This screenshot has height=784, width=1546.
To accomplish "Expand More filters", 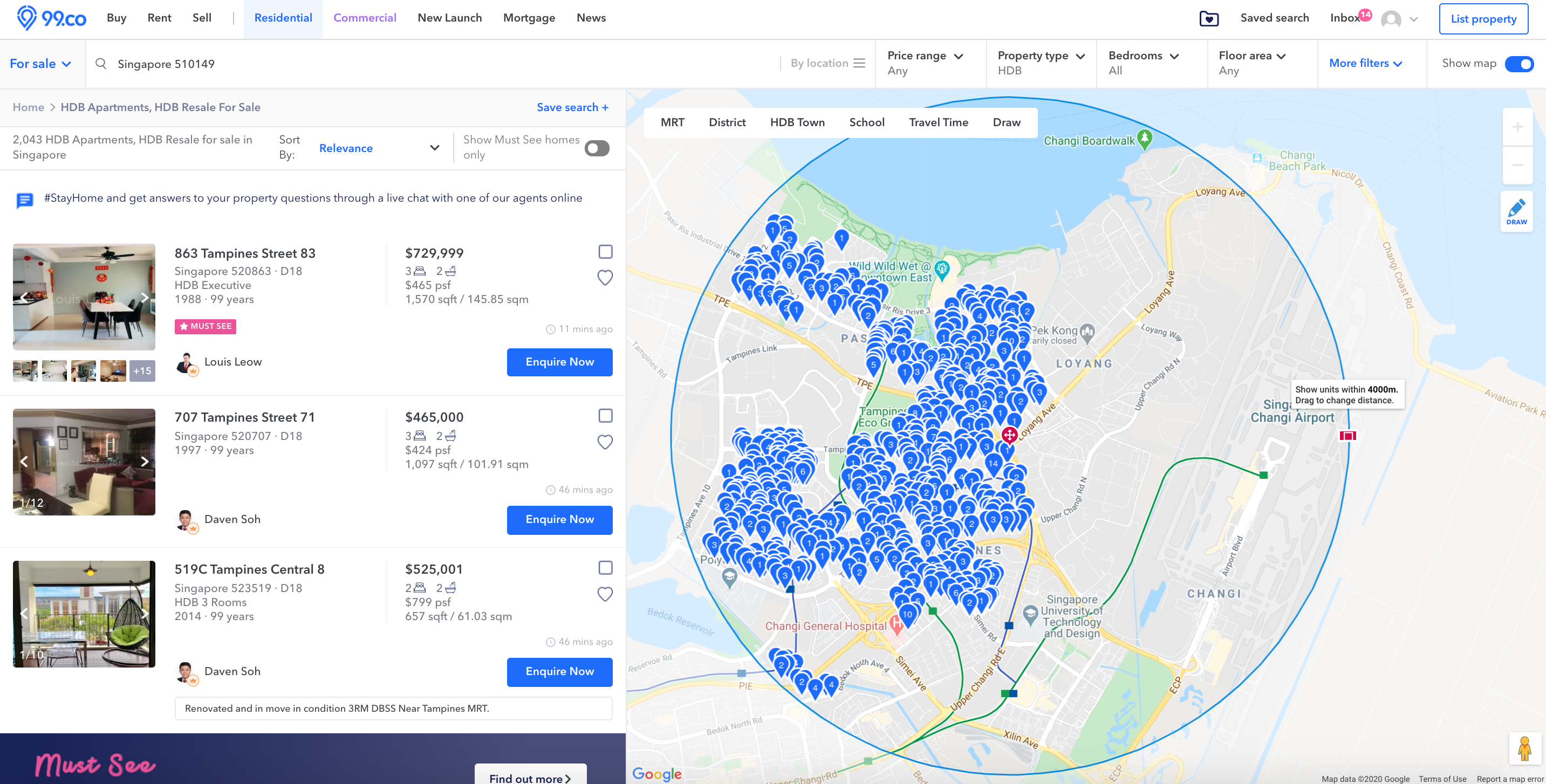I will (x=1365, y=63).
